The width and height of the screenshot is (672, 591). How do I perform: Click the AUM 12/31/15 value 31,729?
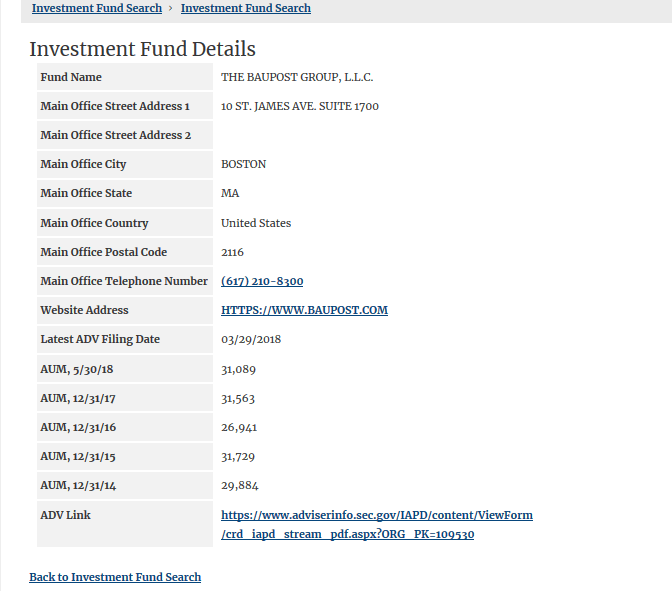tap(237, 456)
